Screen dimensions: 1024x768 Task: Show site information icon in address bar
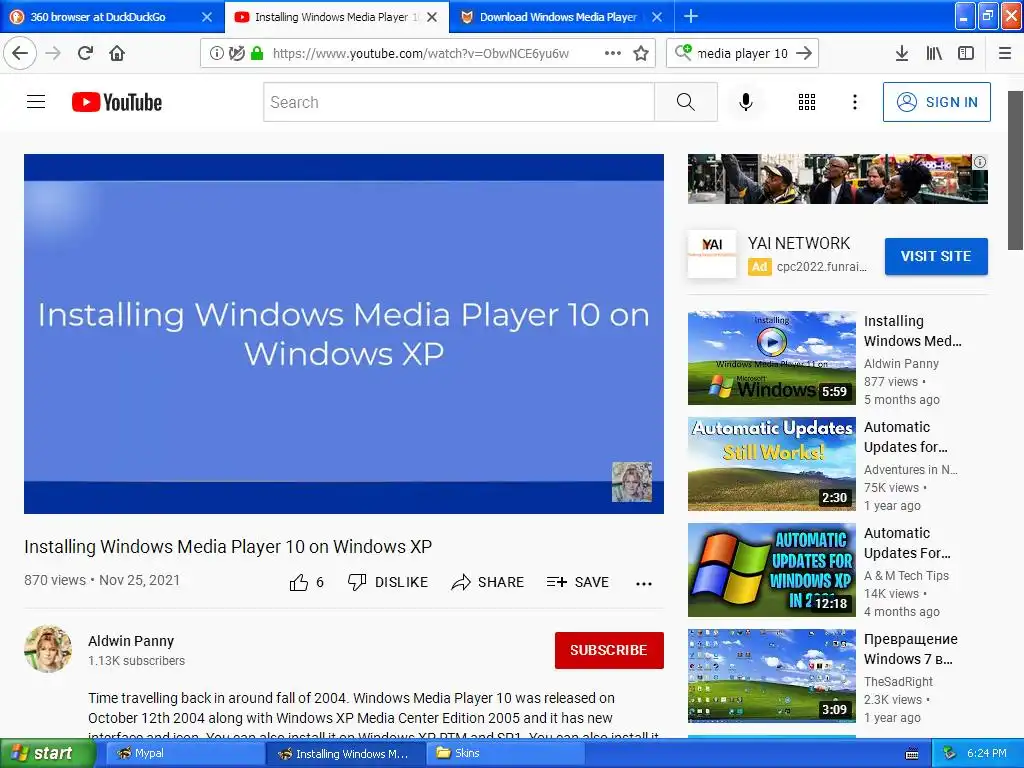click(216, 53)
